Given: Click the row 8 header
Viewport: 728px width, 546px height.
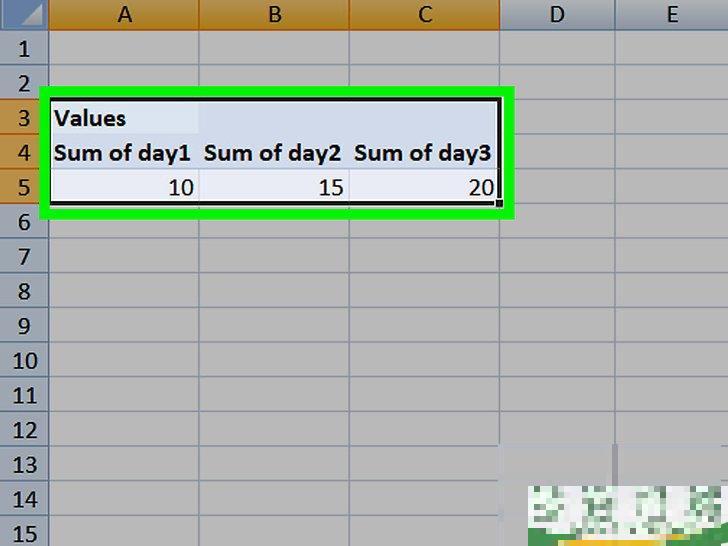Looking at the screenshot, I should tap(24, 291).
